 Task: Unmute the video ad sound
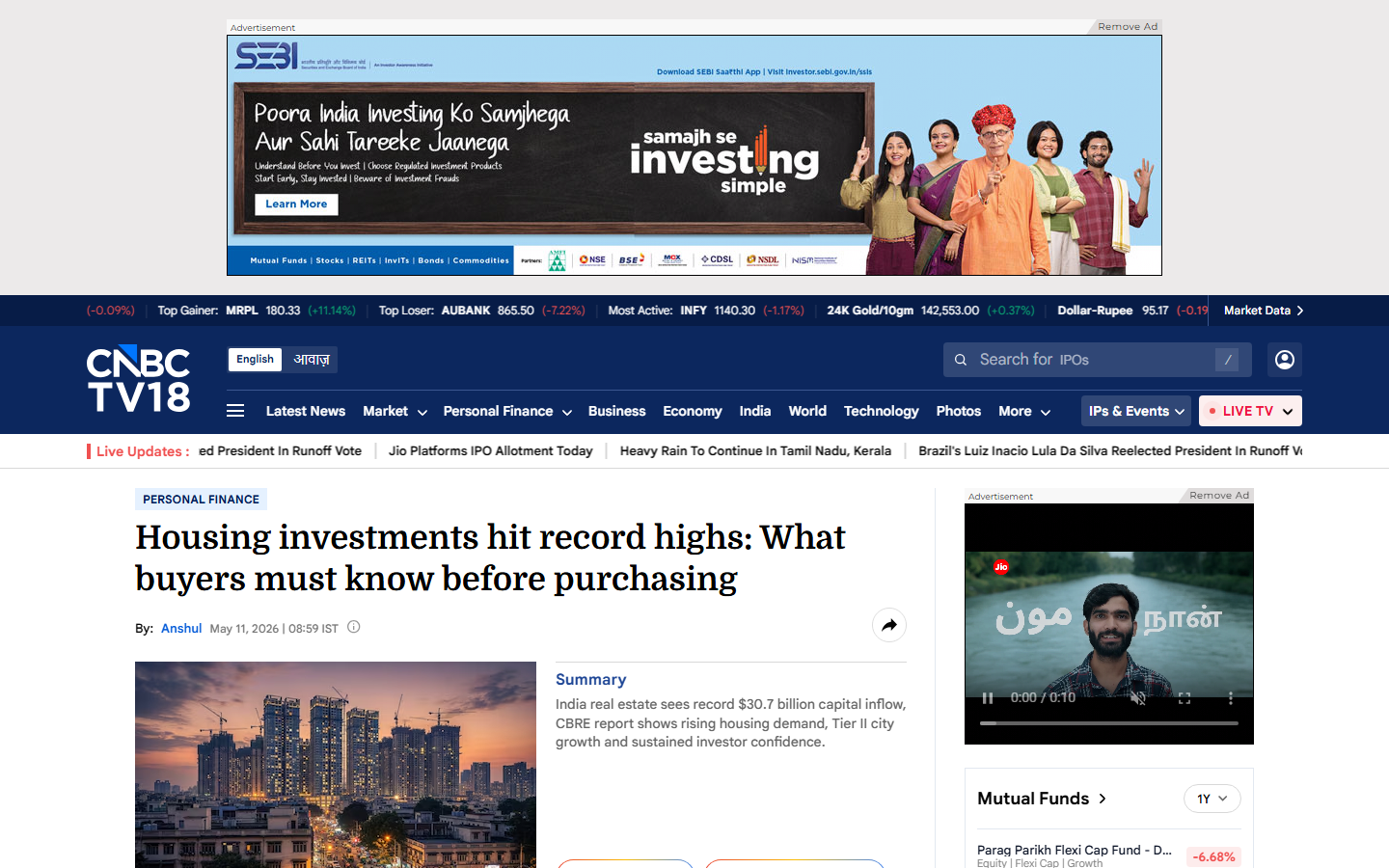pos(1138,697)
